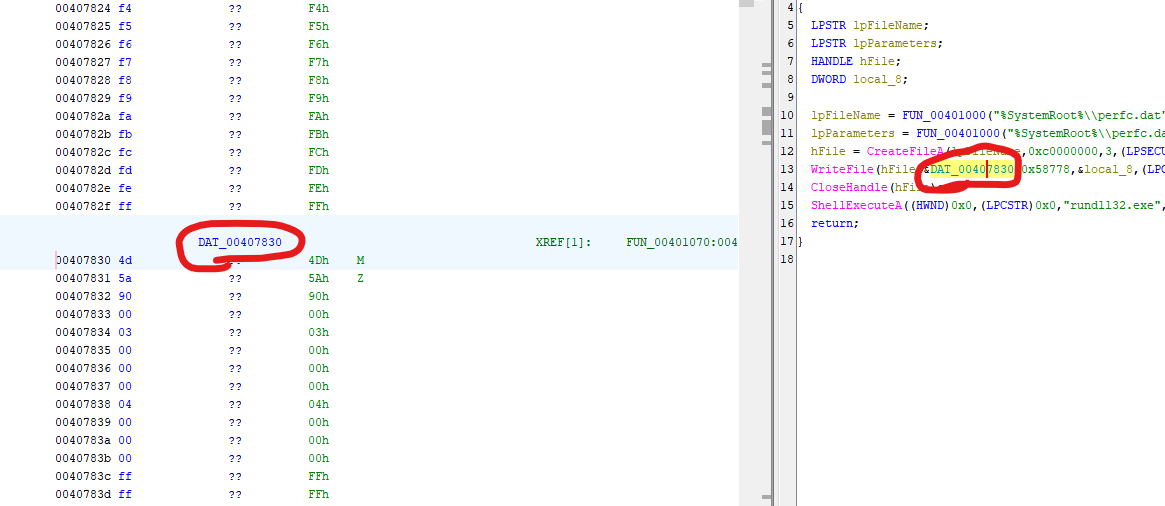Click the FFh value at address 0040782f
The width and height of the screenshot is (1165, 506).
318,206
